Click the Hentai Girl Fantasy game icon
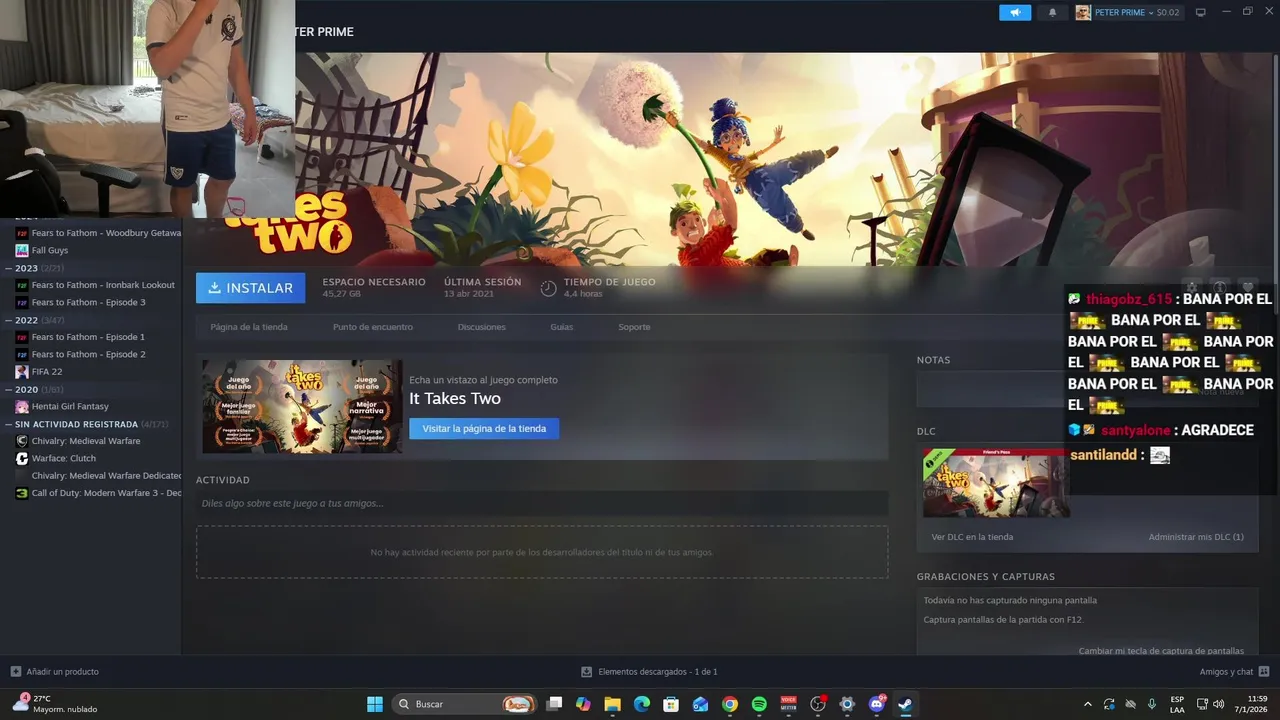 (x=22, y=406)
